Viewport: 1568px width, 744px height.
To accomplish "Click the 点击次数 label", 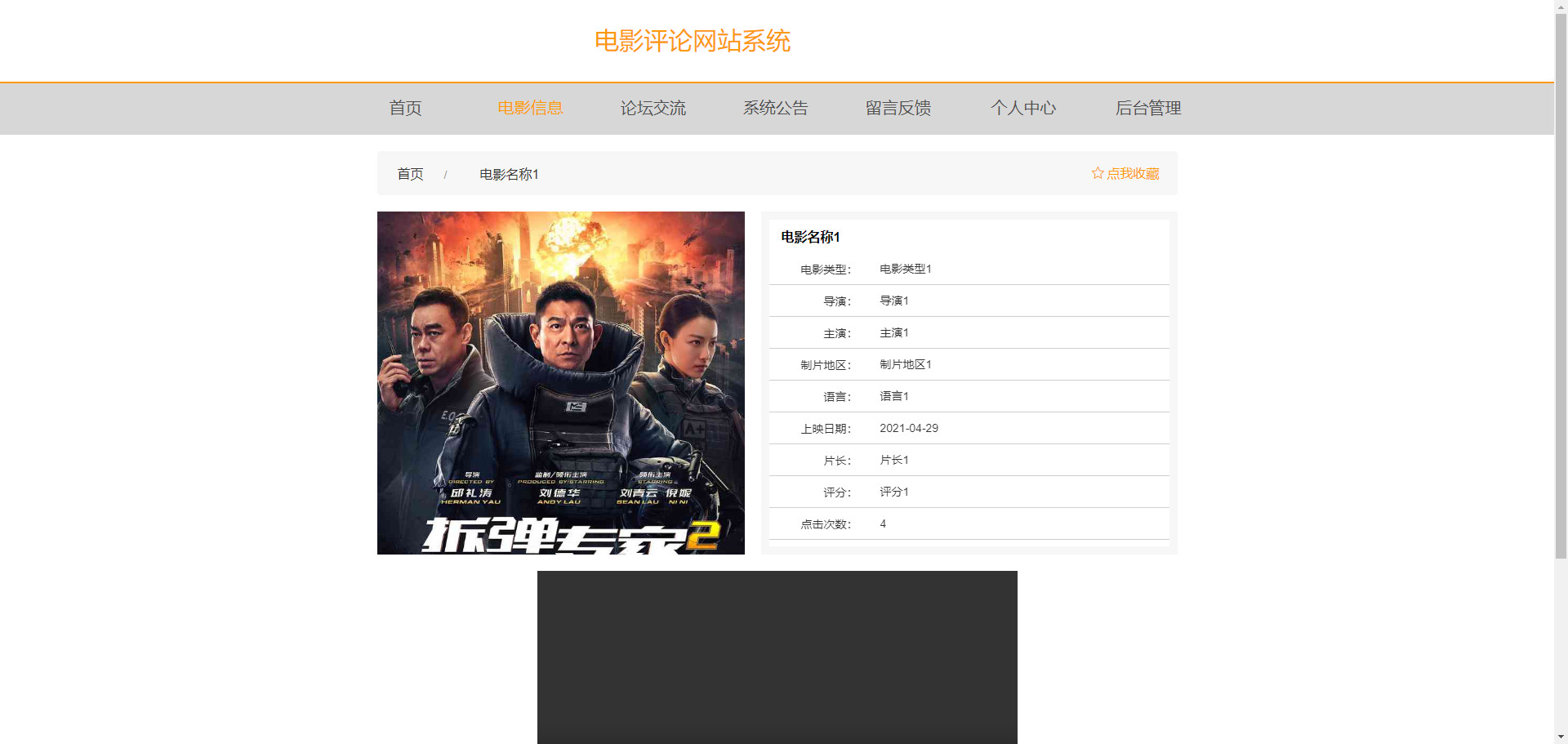I will coord(826,524).
